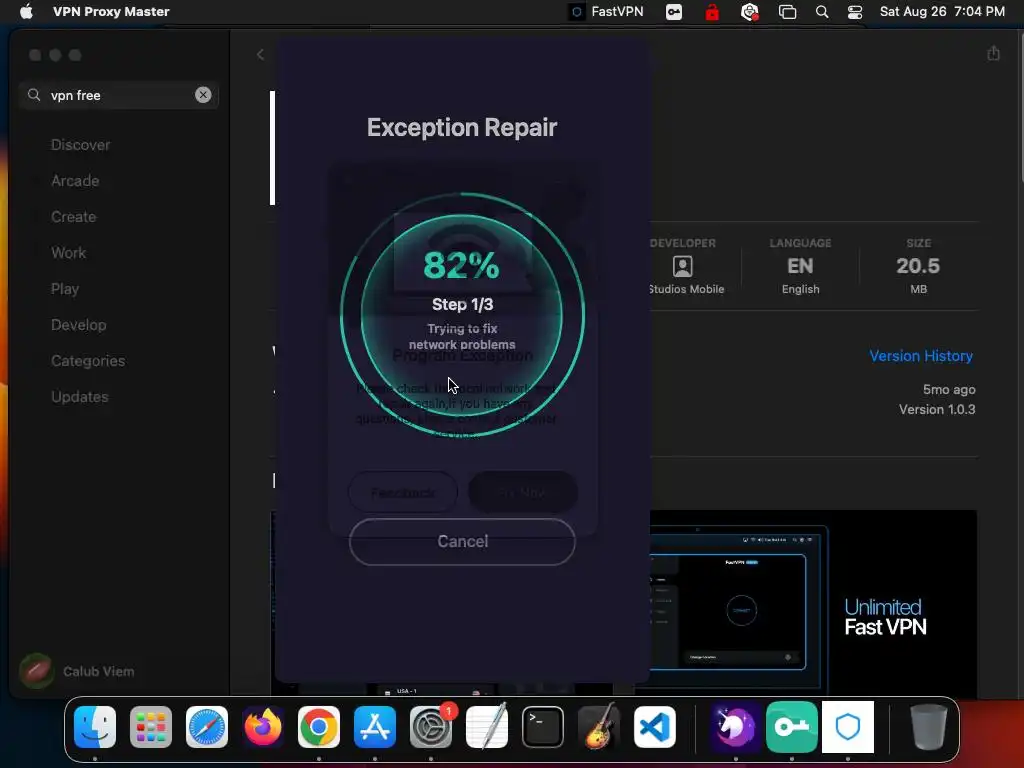Open Safari from the Dock
Image resolution: width=1024 pixels, height=768 pixels.
click(207, 727)
